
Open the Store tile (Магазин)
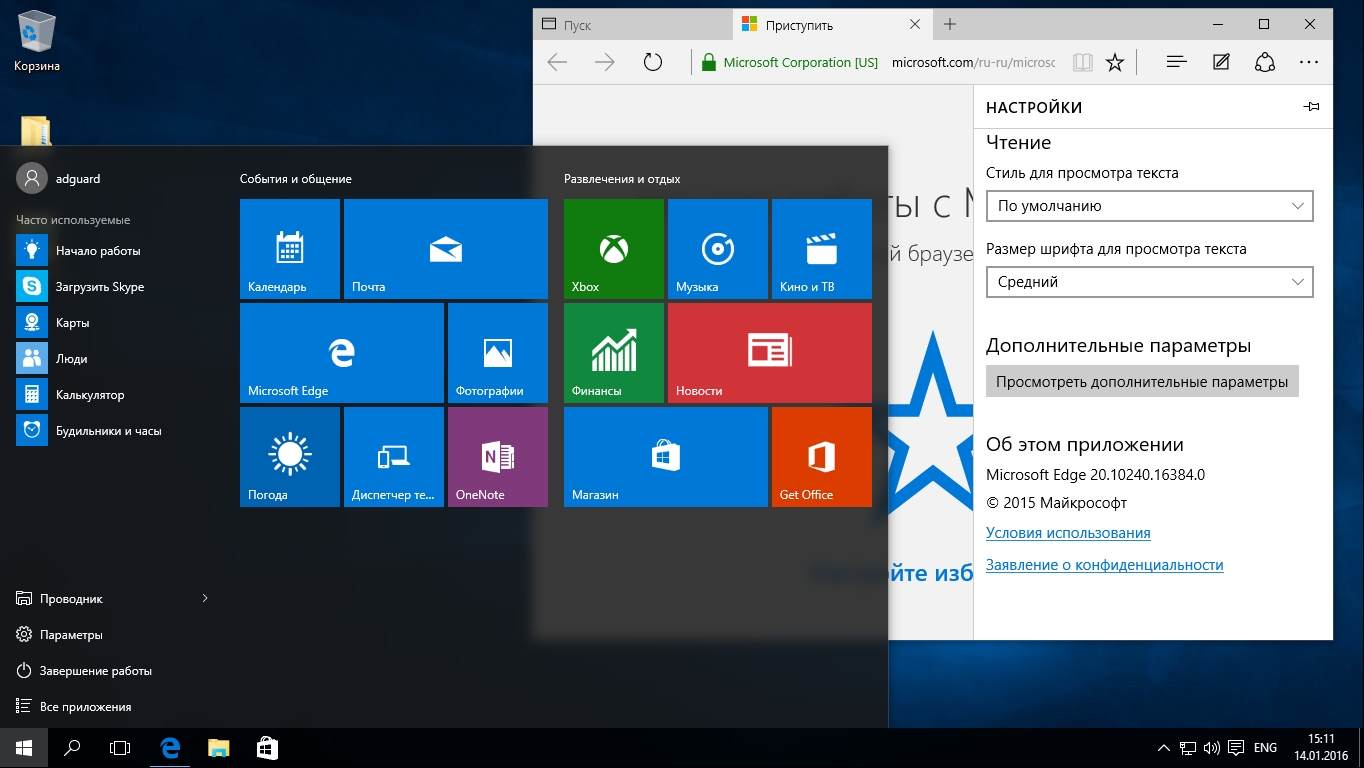[666, 457]
